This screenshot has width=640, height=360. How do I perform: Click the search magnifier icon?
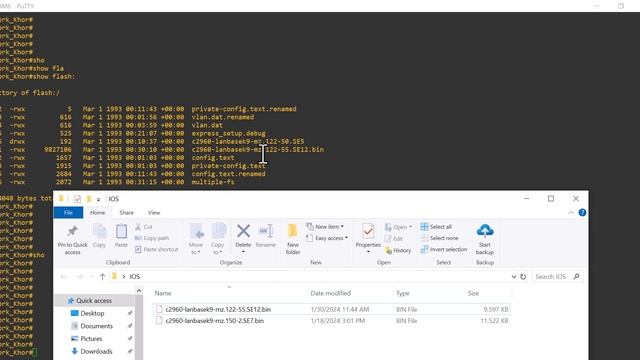point(576,277)
